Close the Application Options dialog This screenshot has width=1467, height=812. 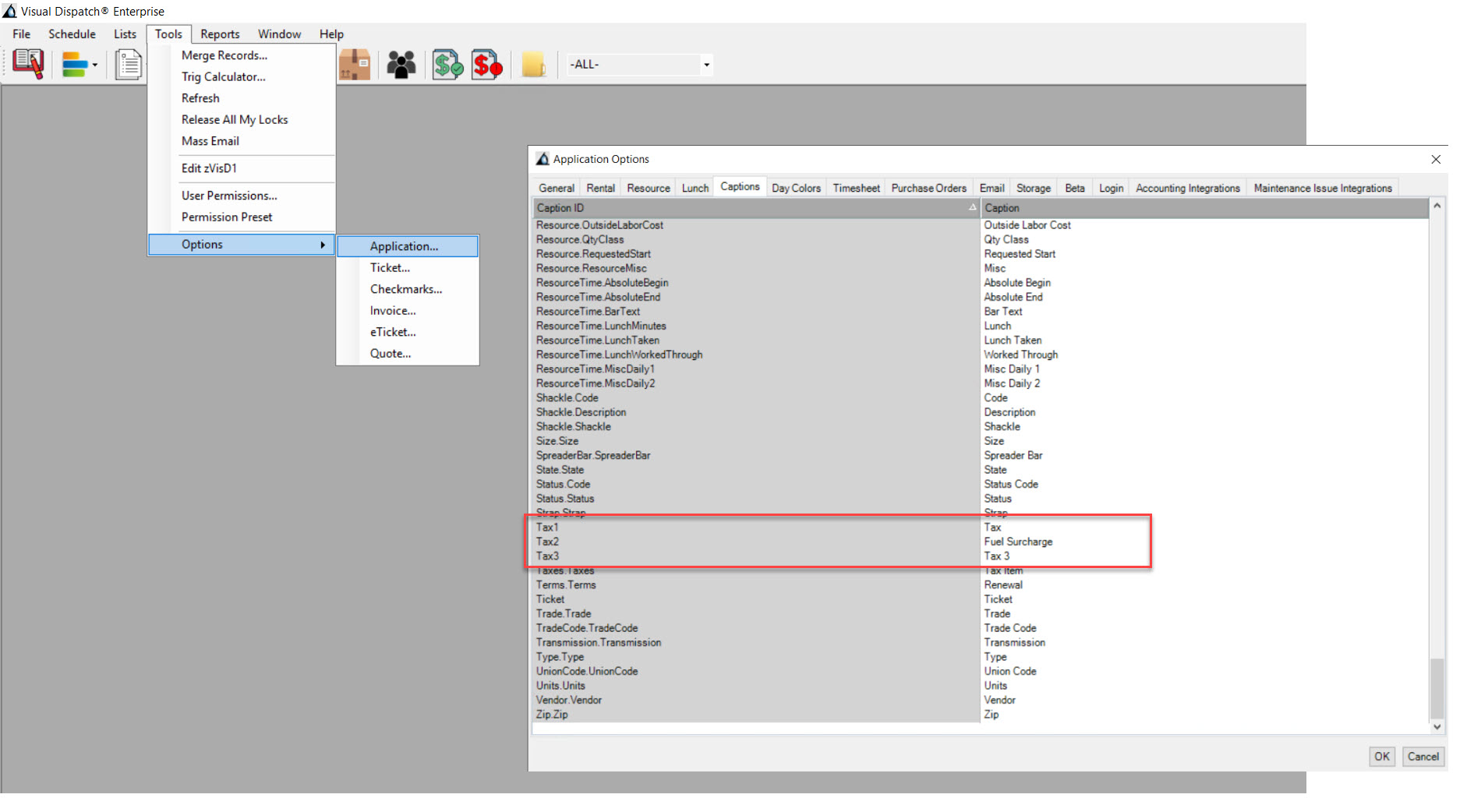[1436, 159]
